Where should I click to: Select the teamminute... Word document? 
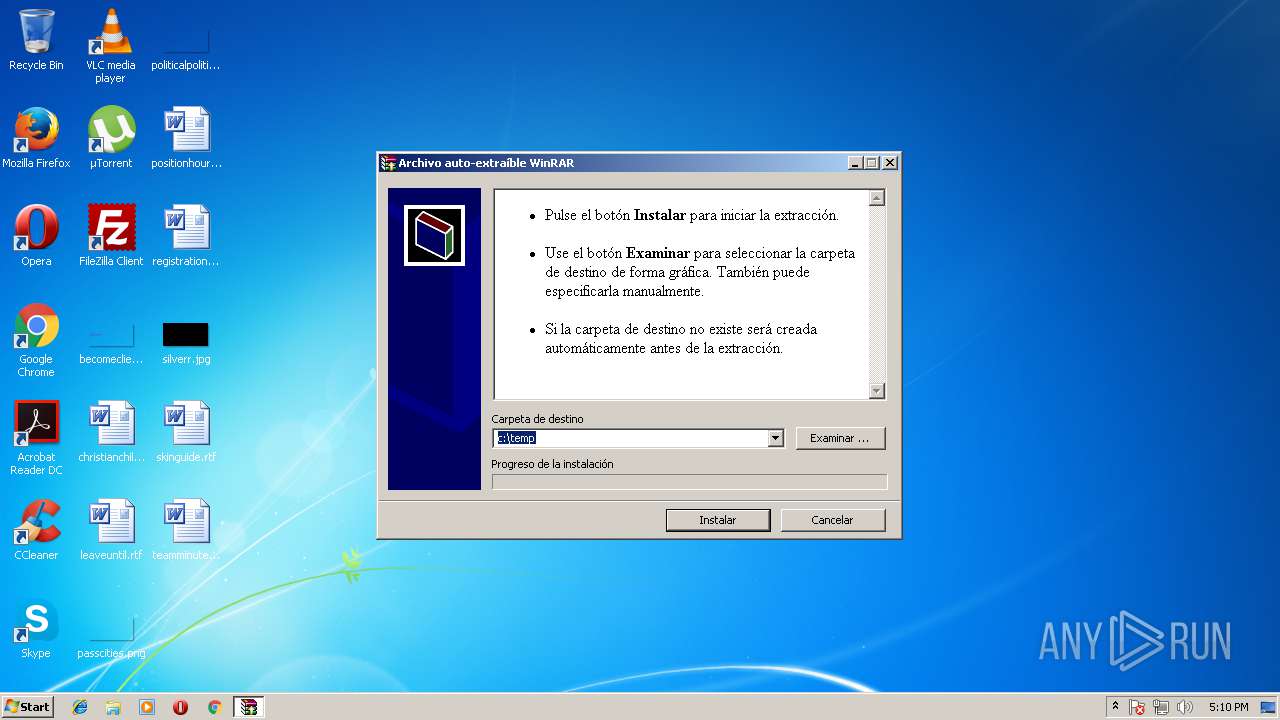186,530
